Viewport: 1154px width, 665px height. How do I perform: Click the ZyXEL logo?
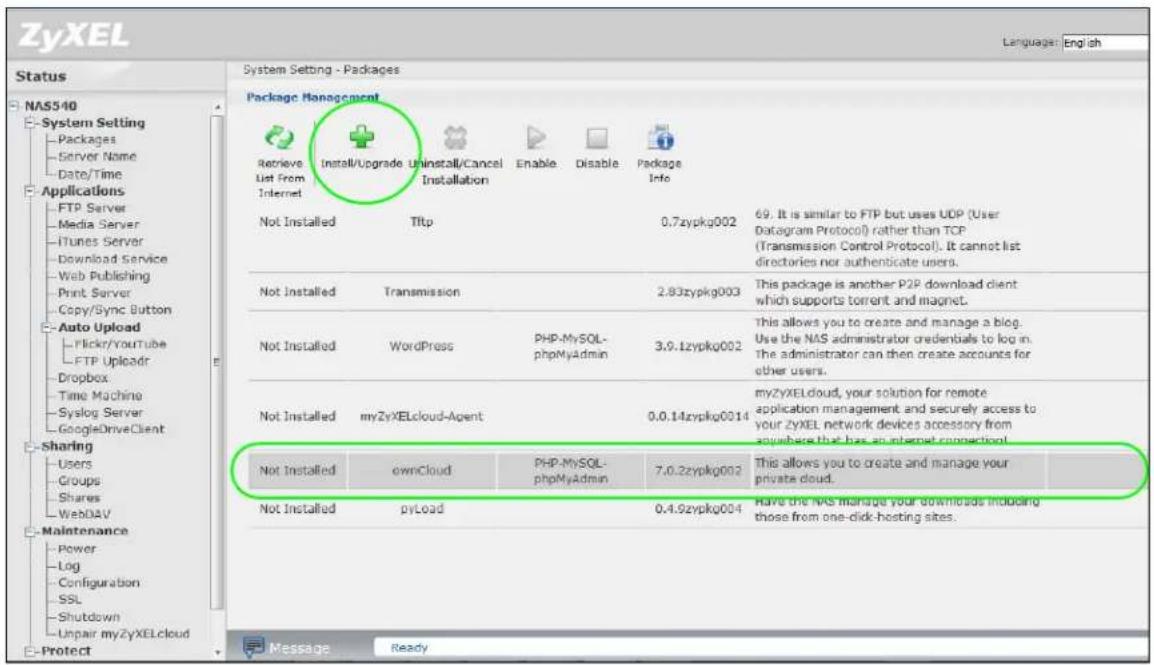74,35
